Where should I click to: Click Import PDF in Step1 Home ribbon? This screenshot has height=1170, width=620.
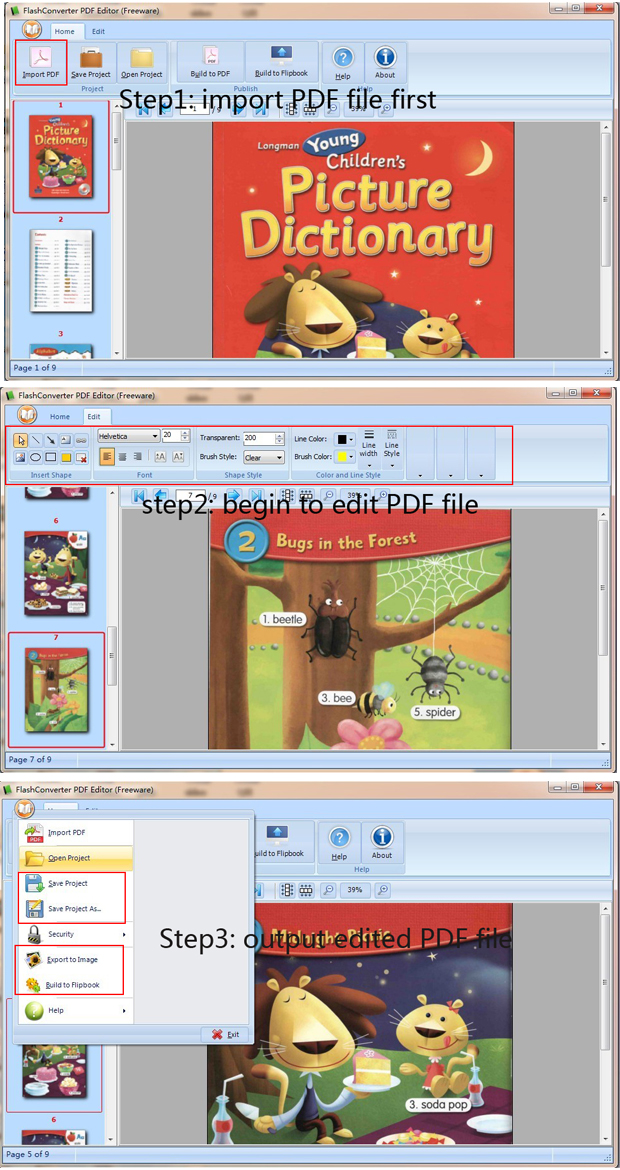(41, 62)
